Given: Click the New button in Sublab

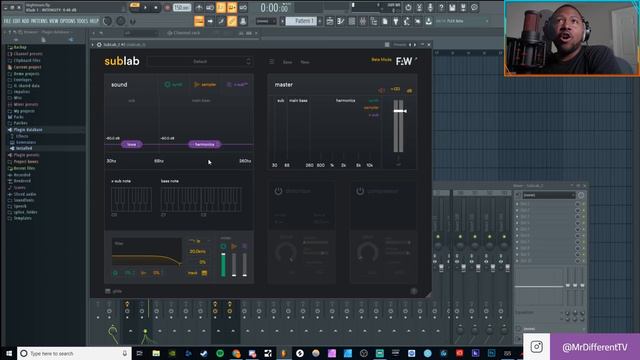Looking at the screenshot, I should (305, 62).
